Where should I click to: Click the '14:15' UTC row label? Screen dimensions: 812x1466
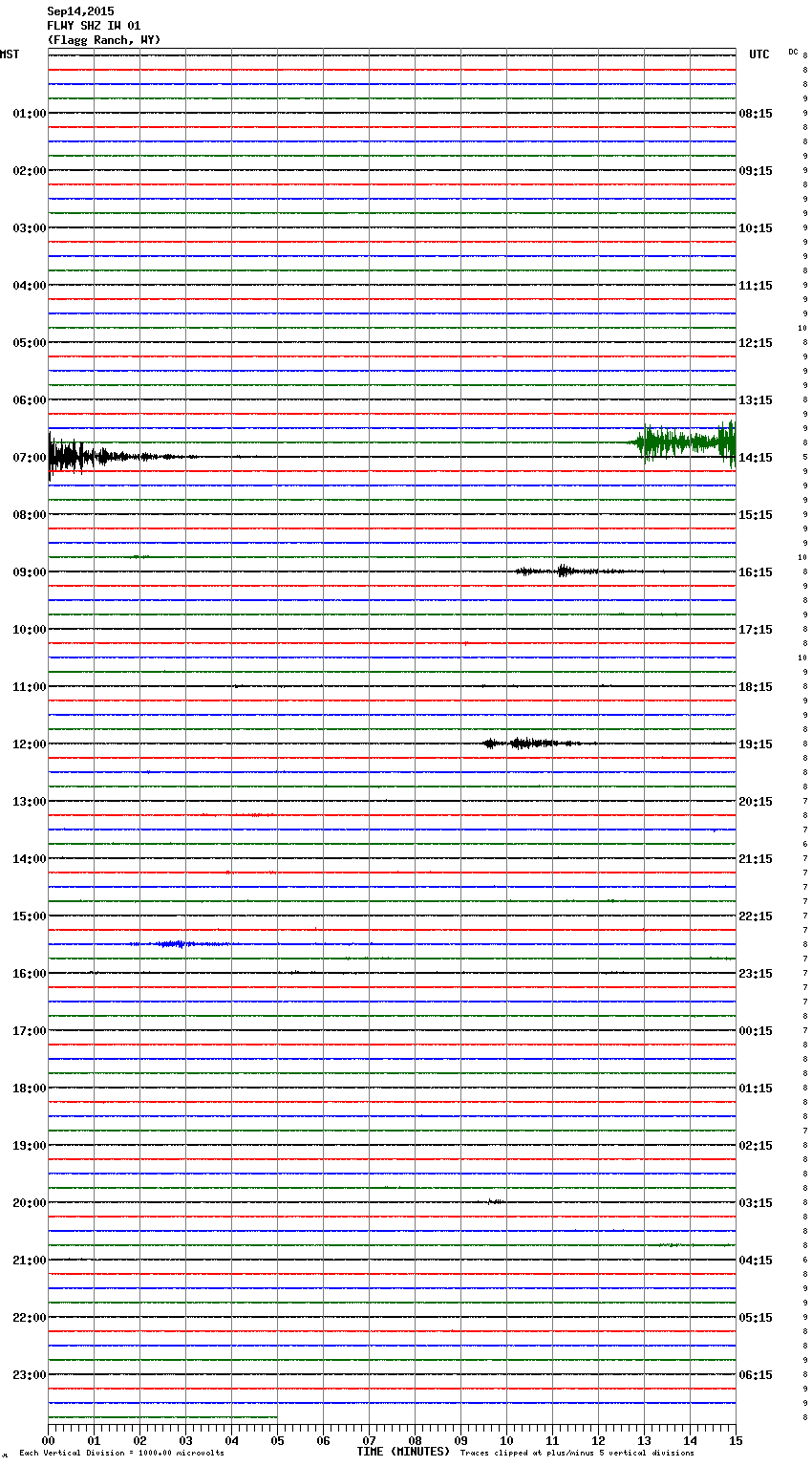coord(756,458)
